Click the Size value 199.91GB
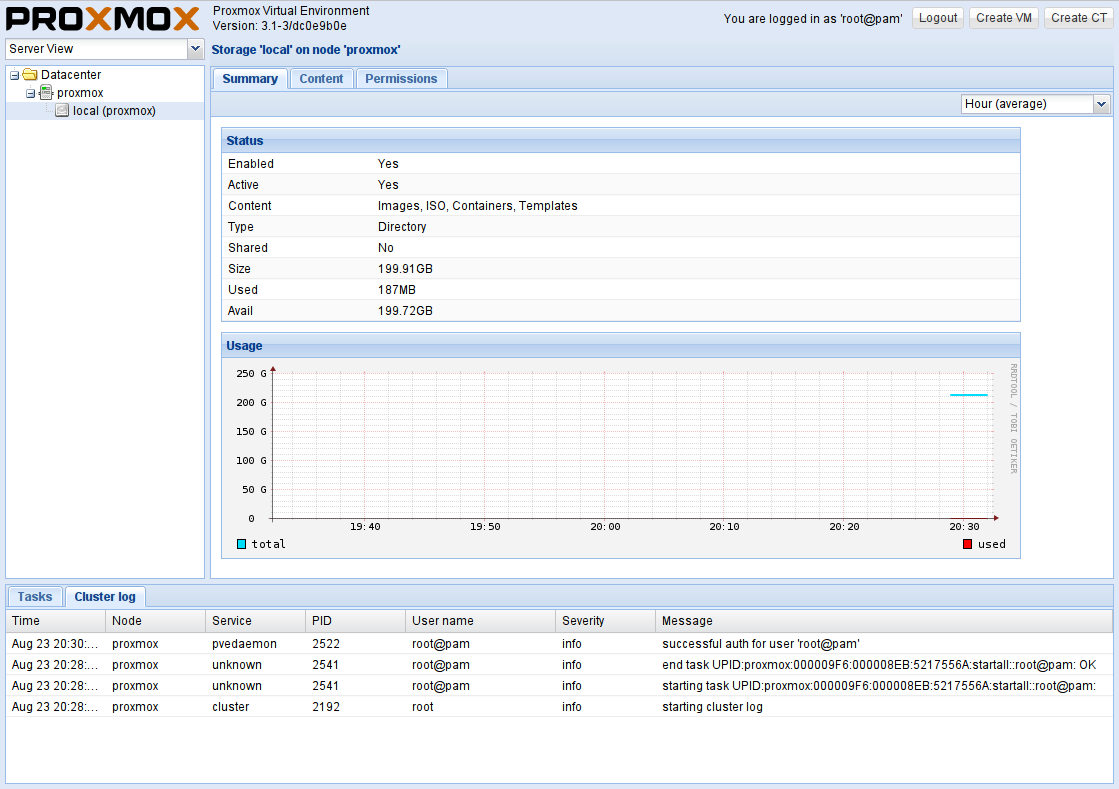Image resolution: width=1119 pixels, height=789 pixels. (x=405, y=269)
